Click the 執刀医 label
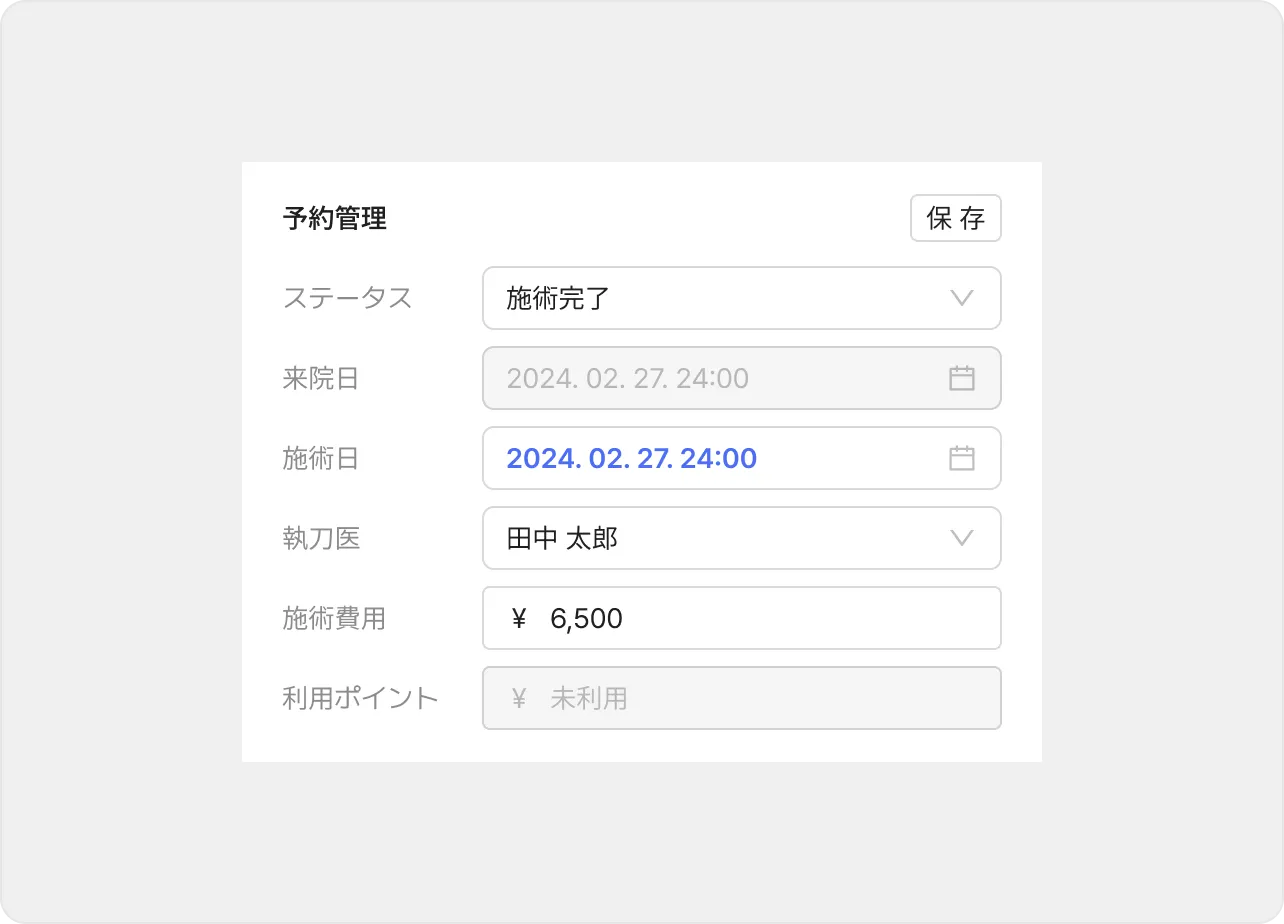1284x924 pixels. [320, 538]
